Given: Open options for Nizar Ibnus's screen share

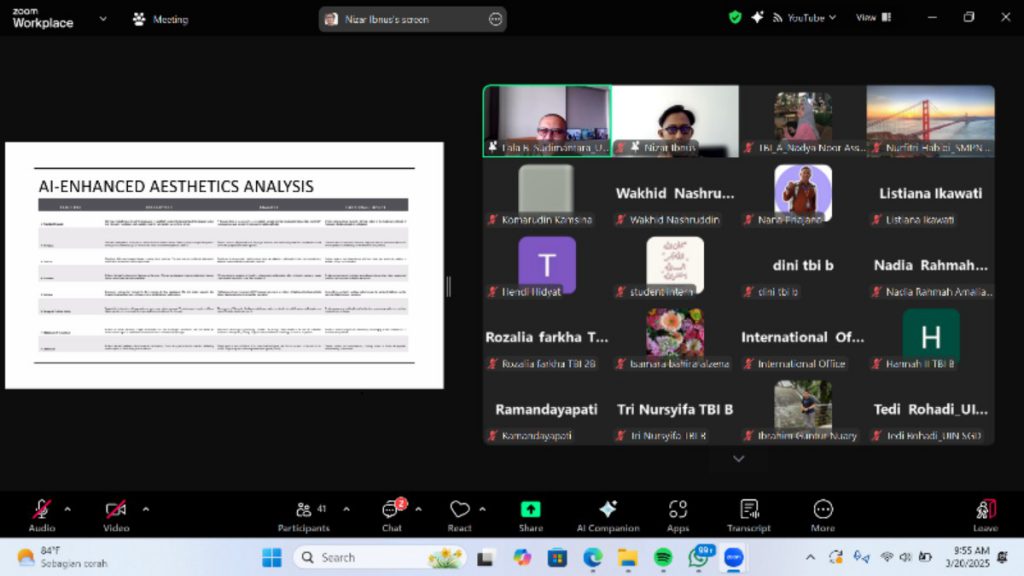Looking at the screenshot, I should click(496, 20).
